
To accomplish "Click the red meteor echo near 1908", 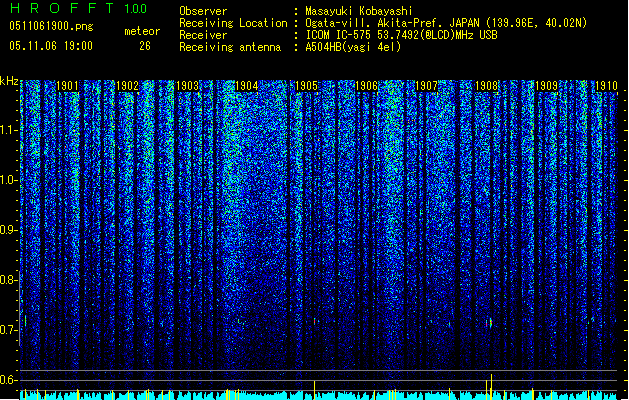I will click(x=489, y=323).
